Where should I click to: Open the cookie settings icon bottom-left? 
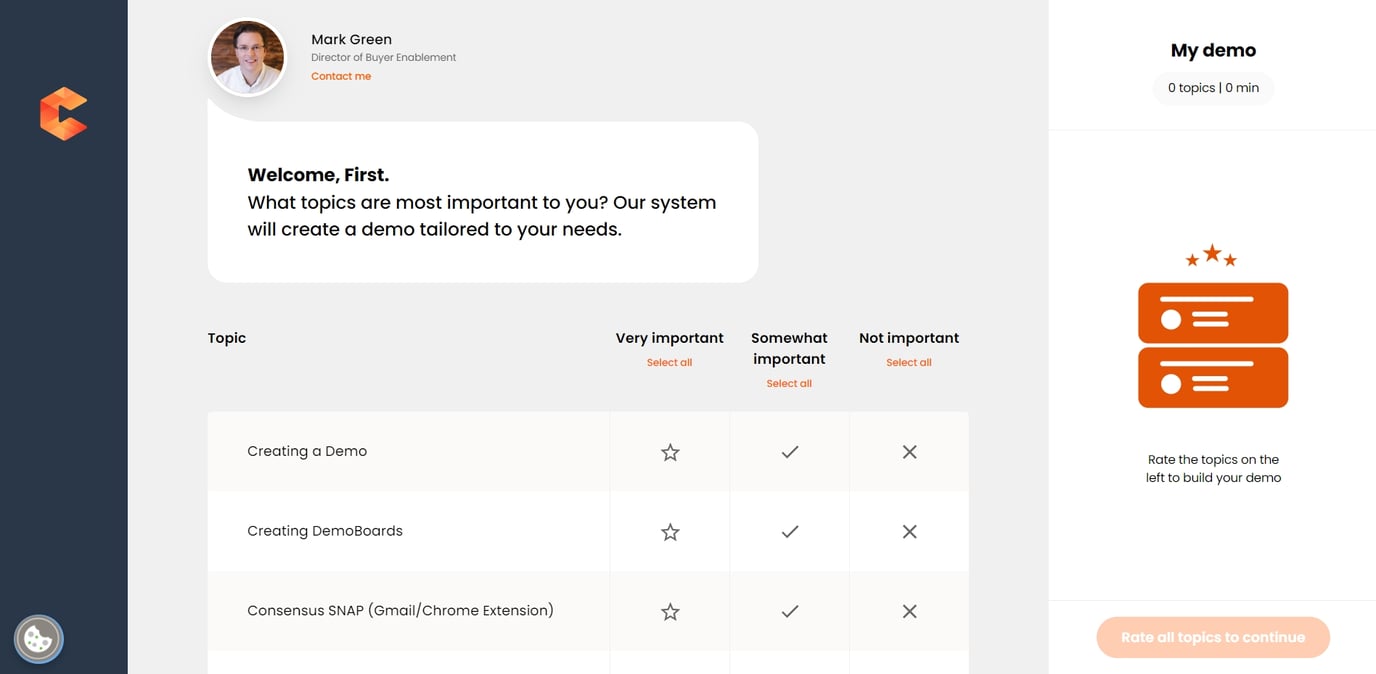[38, 638]
